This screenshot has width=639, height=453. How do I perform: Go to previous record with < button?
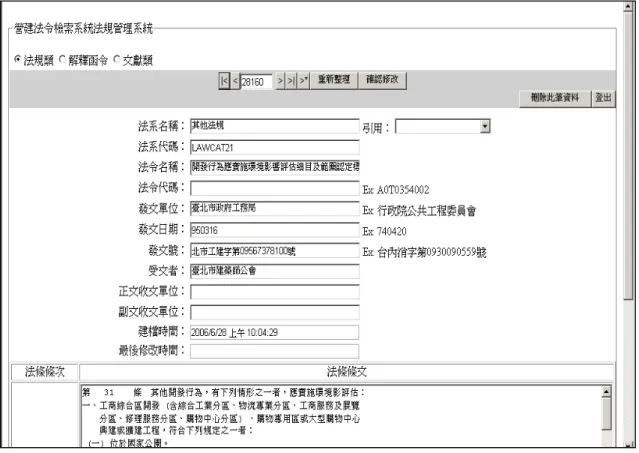(x=235, y=81)
